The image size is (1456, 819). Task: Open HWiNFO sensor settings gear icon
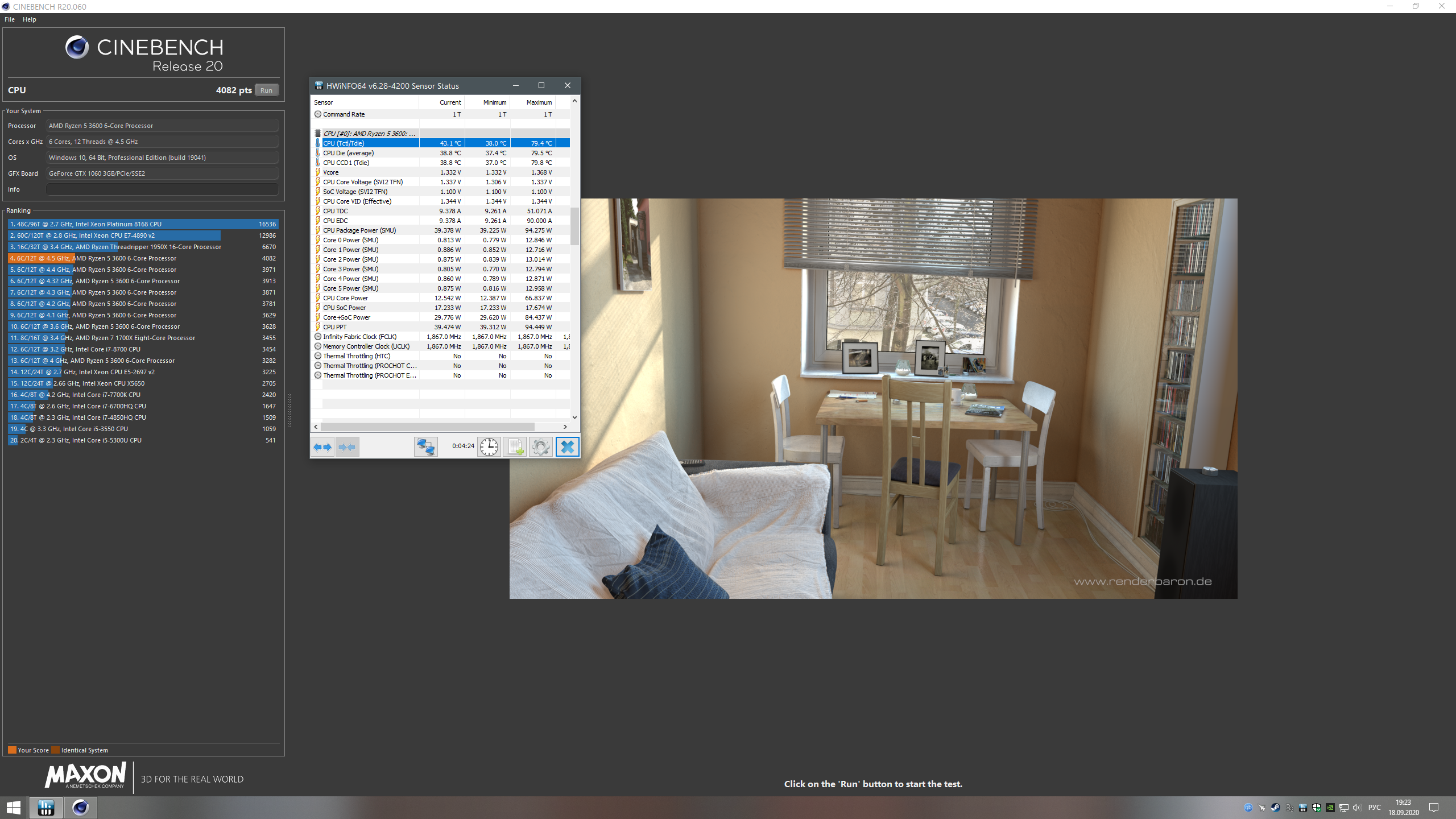(540, 446)
